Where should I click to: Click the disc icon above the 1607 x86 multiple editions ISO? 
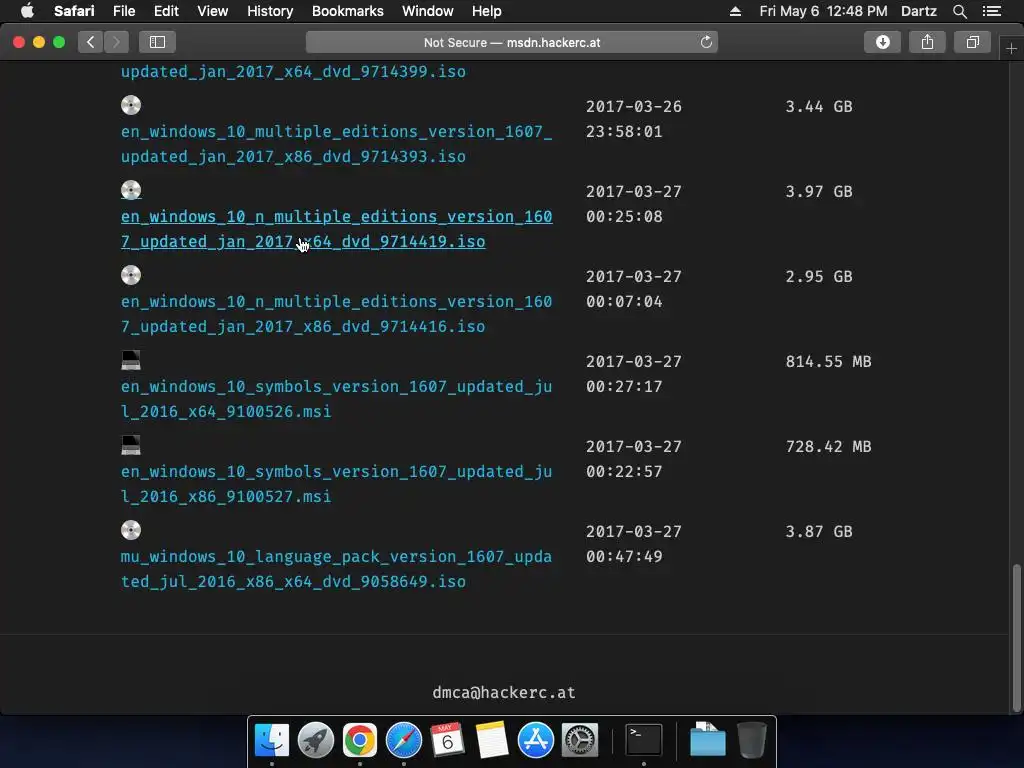[131, 105]
